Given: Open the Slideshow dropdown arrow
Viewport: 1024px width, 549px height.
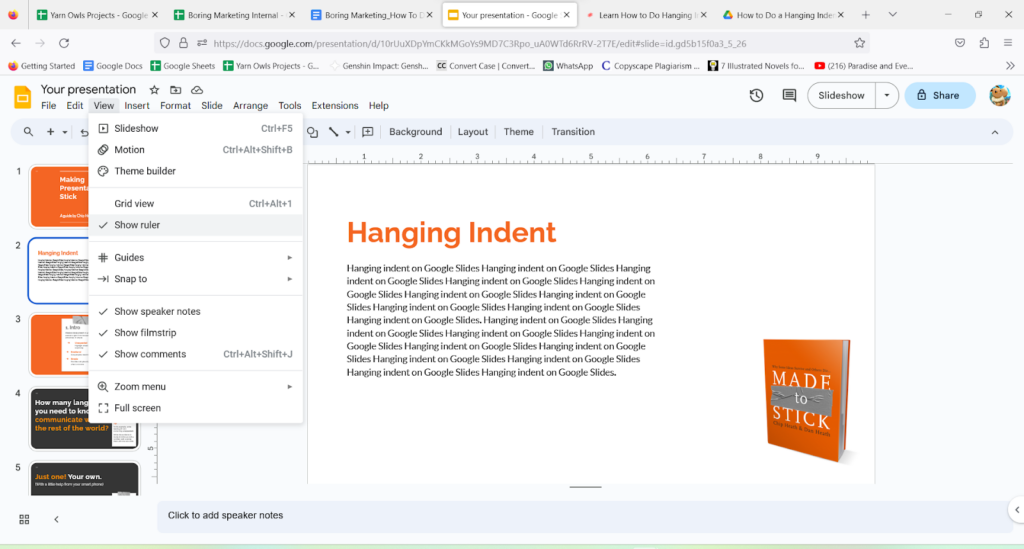Looking at the screenshot, I should tap(886, 95).
